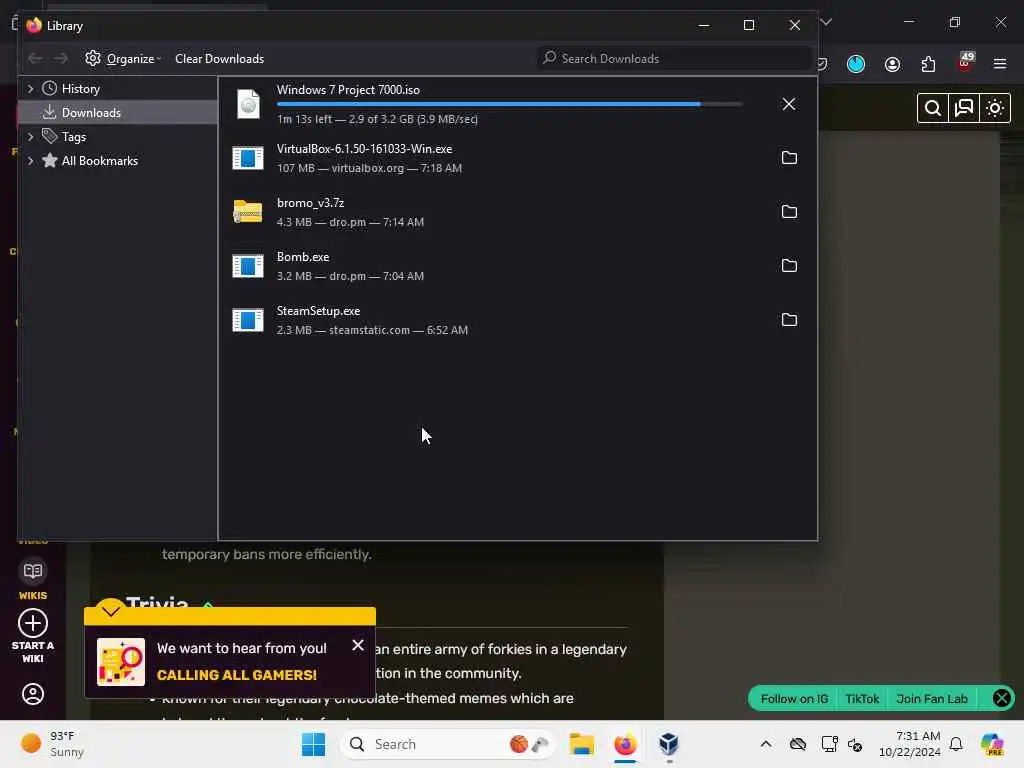Open the clock showing 7:31 AM
Image resolution: width=1024 pixels, height=768 pixels.
[909, 744]
